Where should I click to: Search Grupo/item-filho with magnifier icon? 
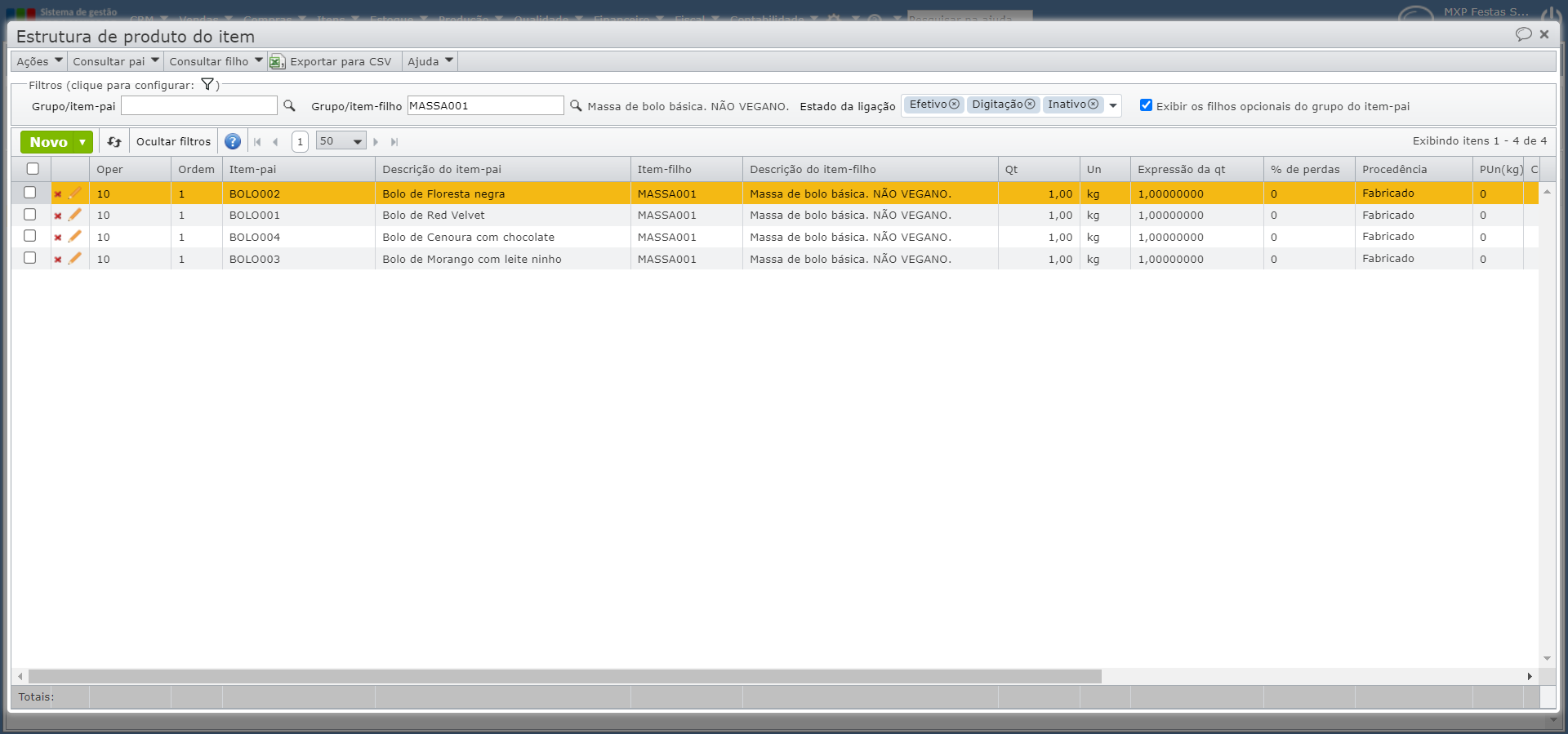[x=576, y=105]
